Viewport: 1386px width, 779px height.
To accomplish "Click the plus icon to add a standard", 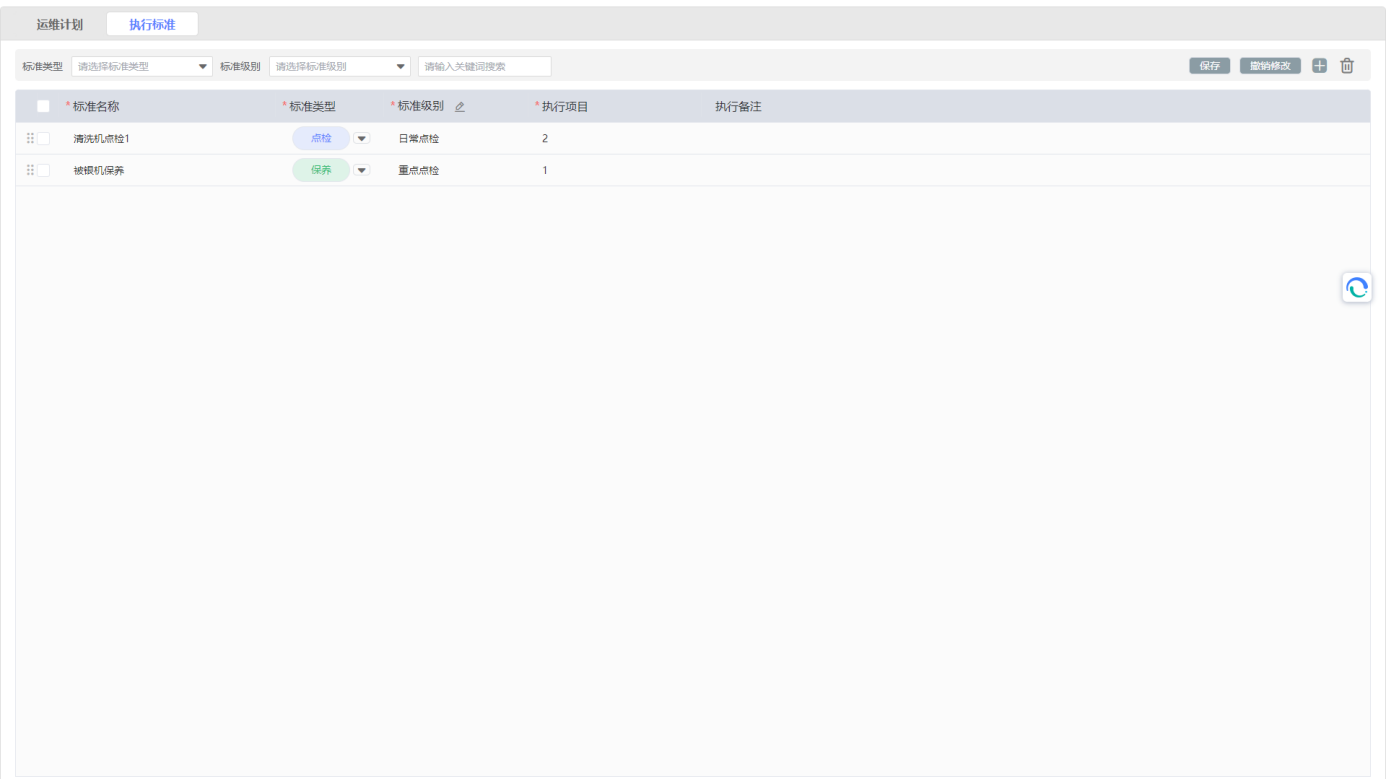I will coord(1319,66).
